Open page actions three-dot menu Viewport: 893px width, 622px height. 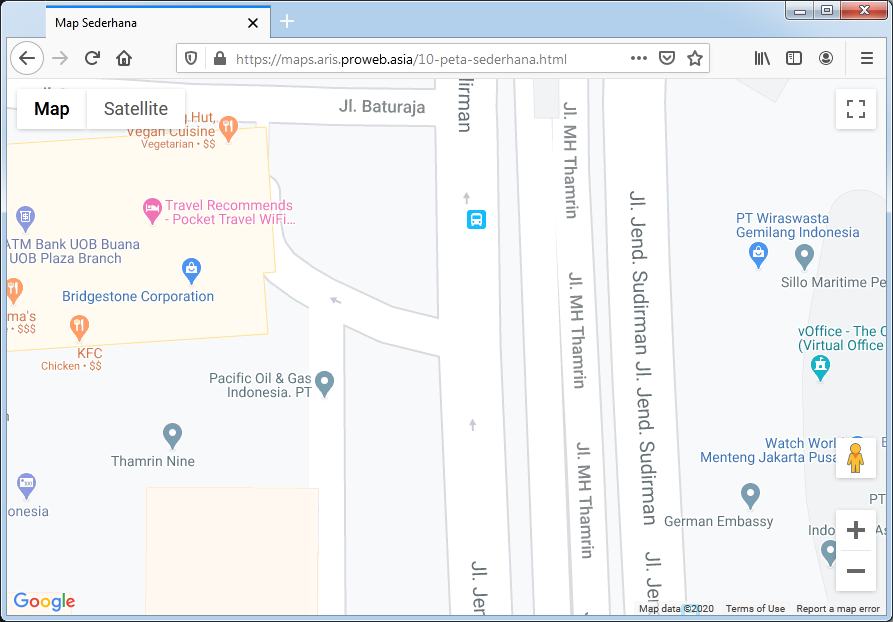(x=639, y=58)
